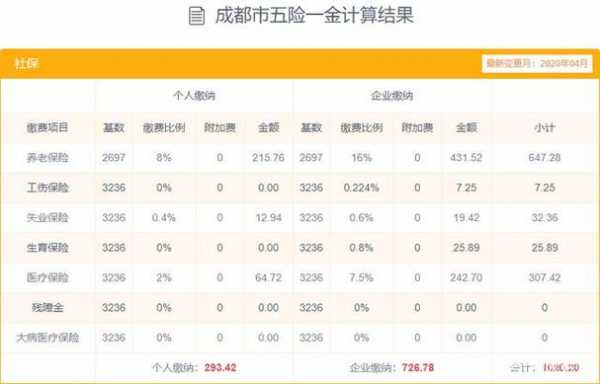Select the 养老保险 row label
The width and height of the screenshot is (600, 384).
(47, 158)
